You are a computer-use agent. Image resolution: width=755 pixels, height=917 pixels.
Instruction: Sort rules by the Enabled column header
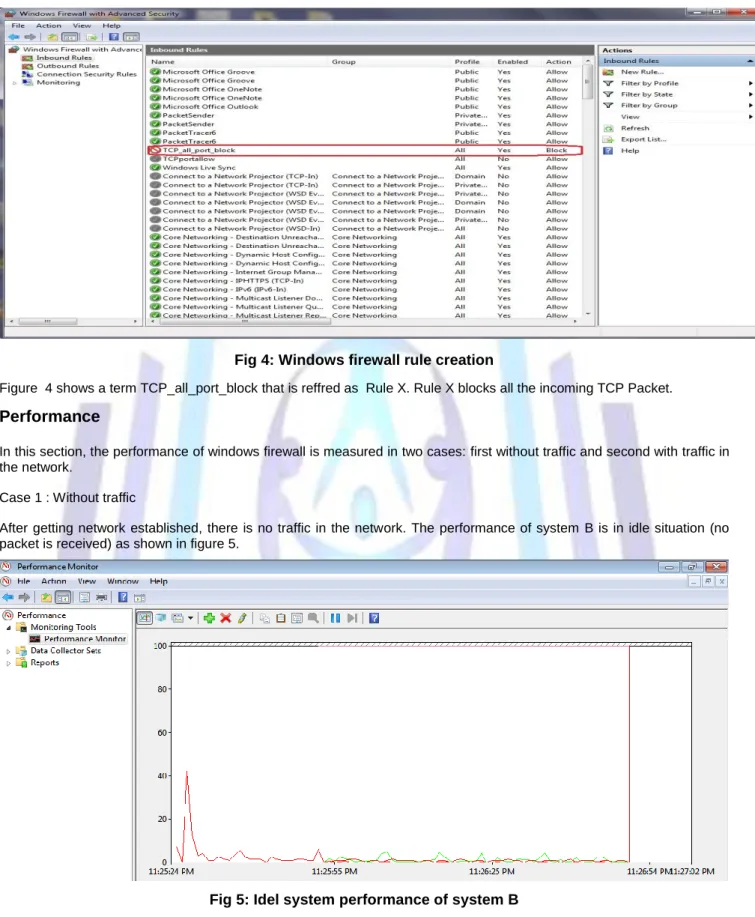513,61
